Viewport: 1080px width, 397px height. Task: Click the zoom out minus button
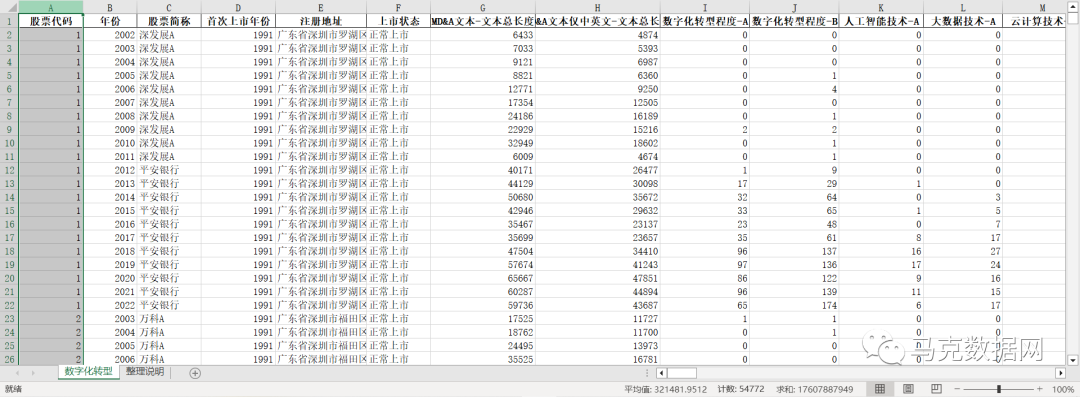click(957, 389)
